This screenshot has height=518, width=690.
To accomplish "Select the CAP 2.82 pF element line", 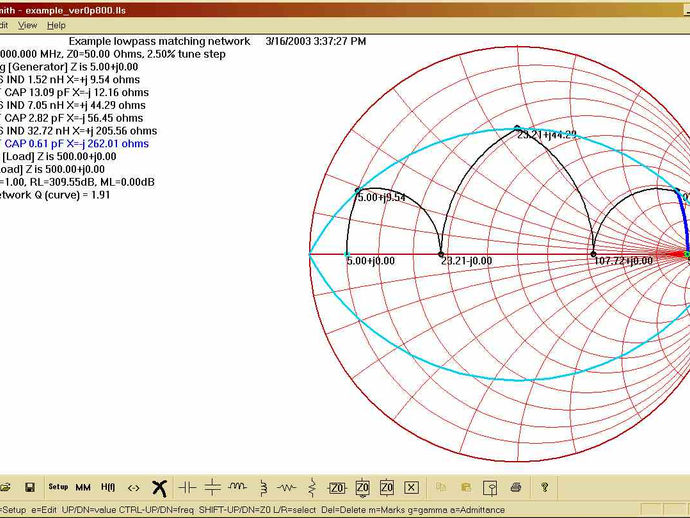I will [x=71, y=118].
